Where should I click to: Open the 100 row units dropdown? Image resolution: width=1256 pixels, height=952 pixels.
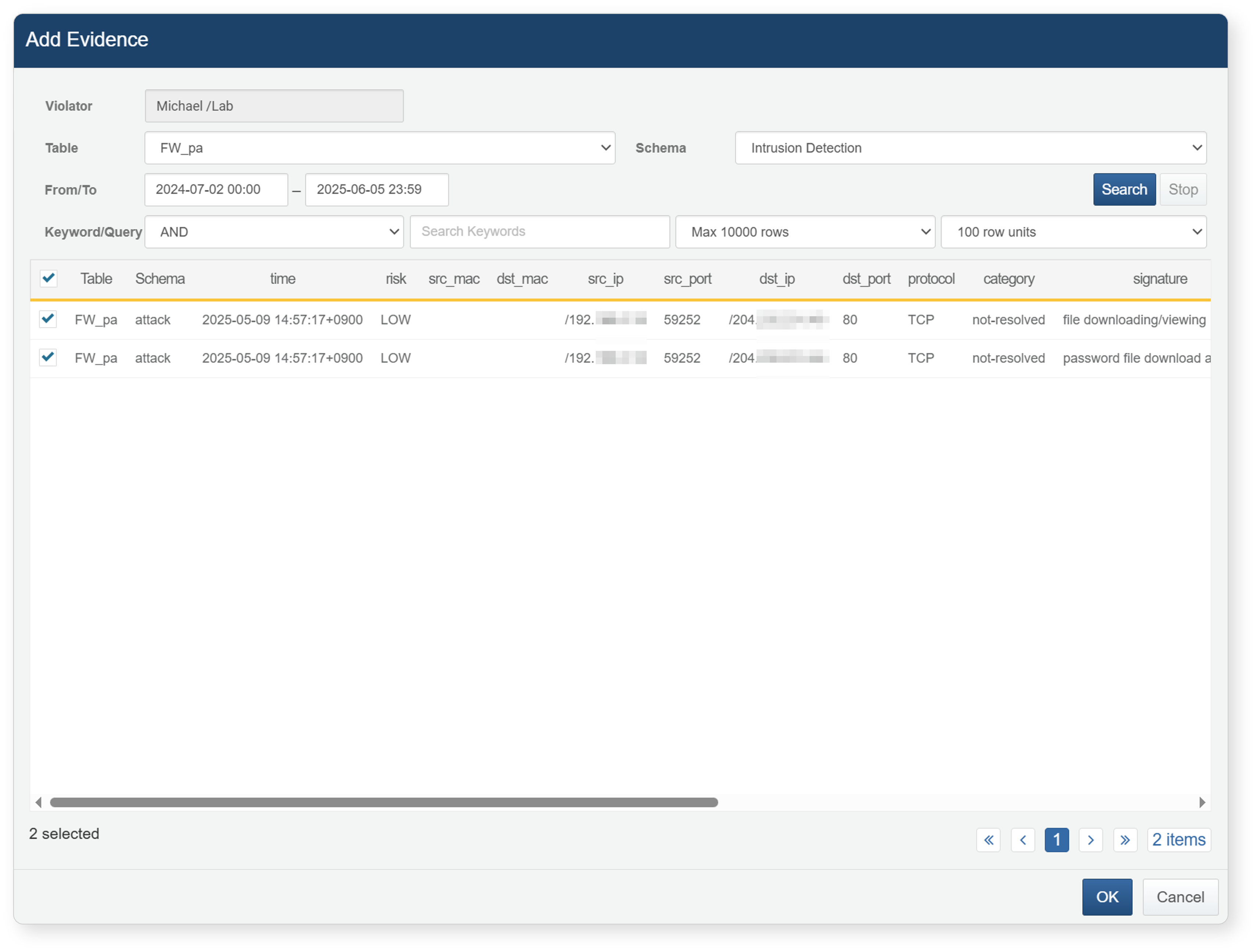pyautogui.click(x=1074, y=232)
